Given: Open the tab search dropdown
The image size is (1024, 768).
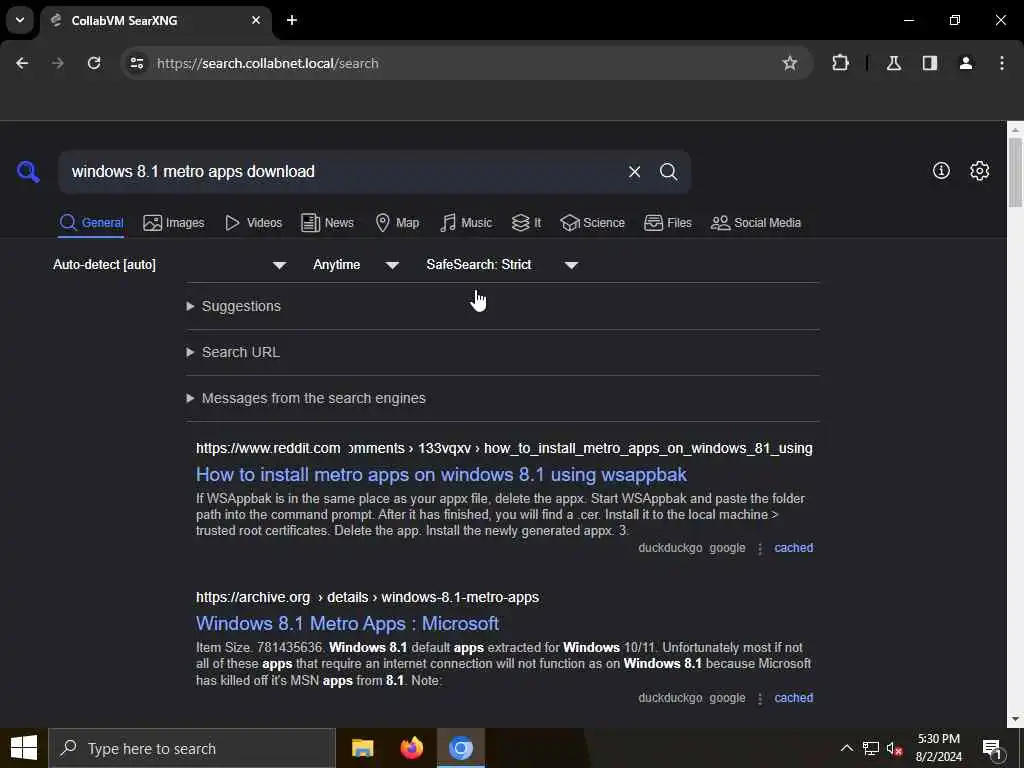Looking at the screenshot, I should 20,20.
